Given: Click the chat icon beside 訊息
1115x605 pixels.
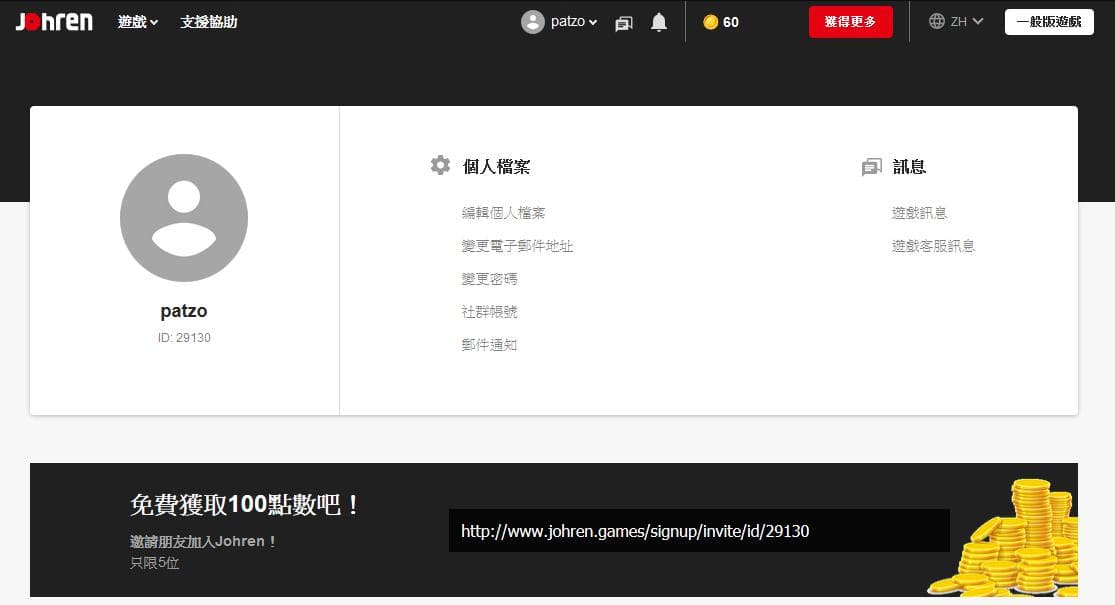Looking at the screenshot, I should tap(872, 166).
